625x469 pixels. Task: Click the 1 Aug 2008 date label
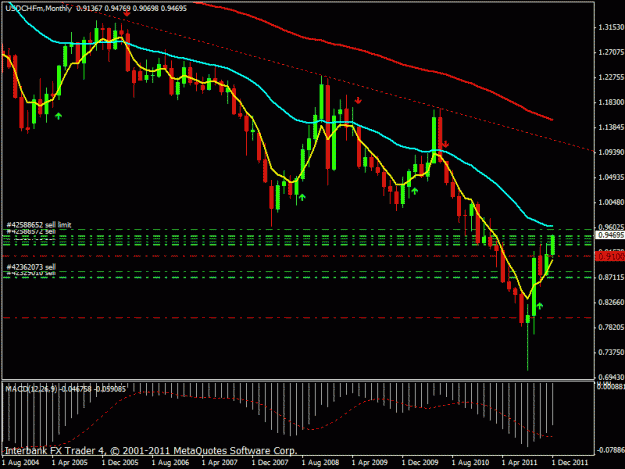320,463
